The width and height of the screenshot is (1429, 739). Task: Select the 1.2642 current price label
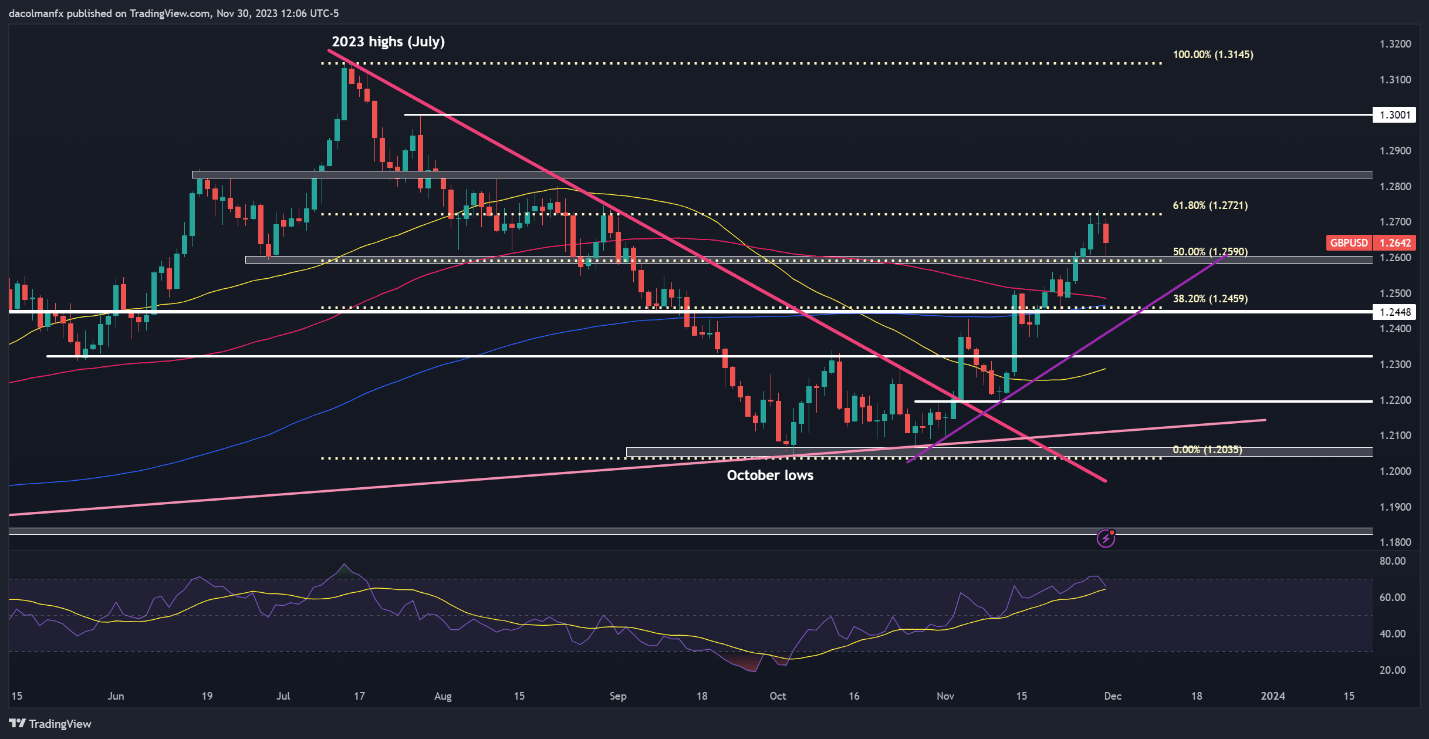tap(1394, 242)
